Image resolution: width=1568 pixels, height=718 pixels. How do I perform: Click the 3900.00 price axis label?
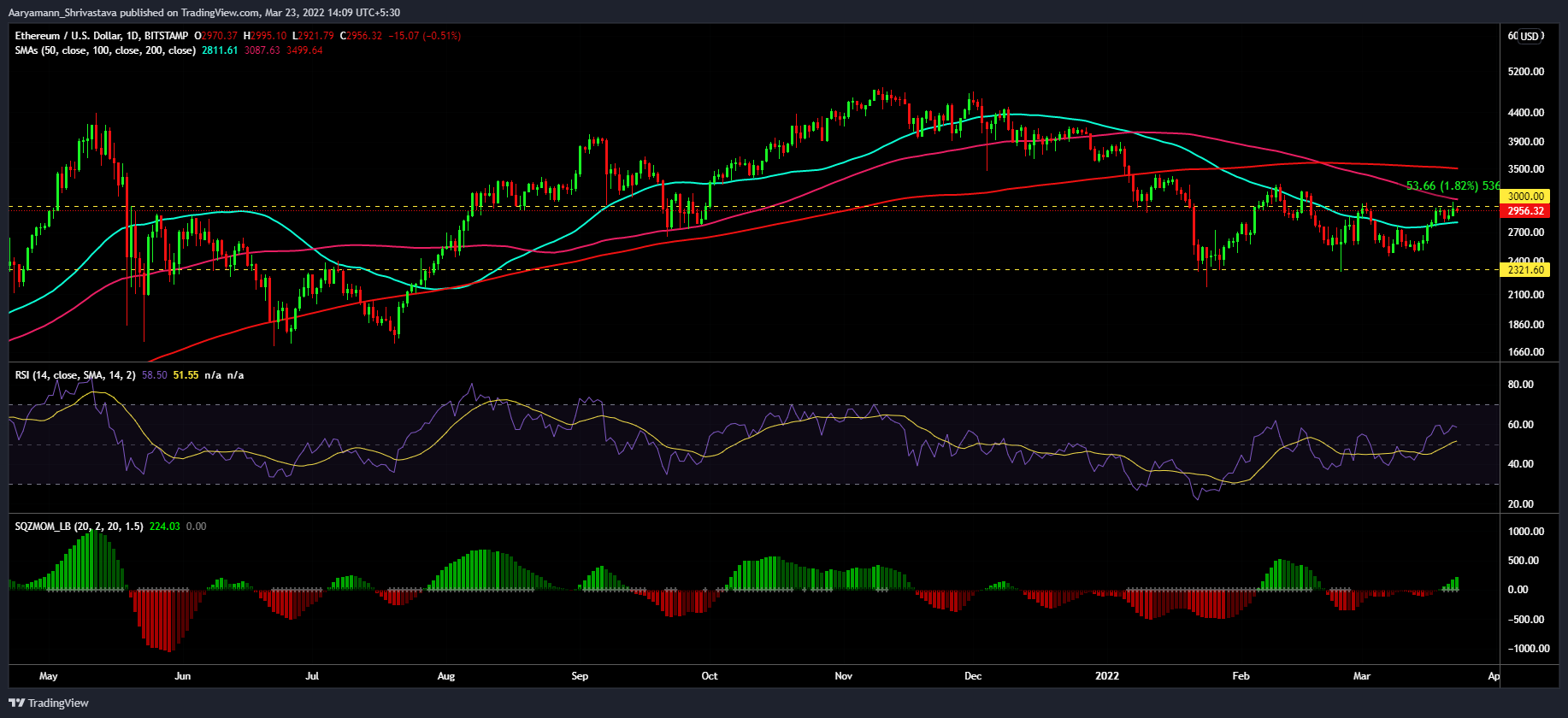1526,142
